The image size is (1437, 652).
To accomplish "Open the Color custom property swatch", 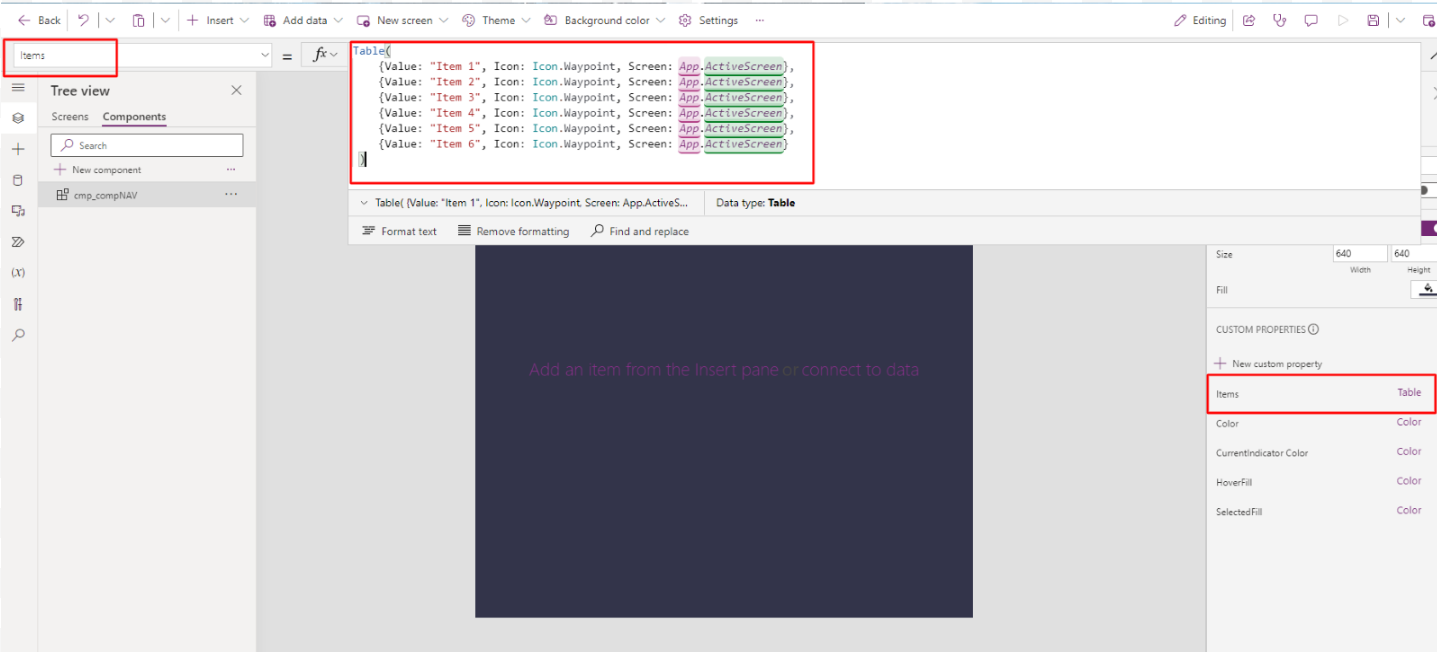I will (1409, 423).
